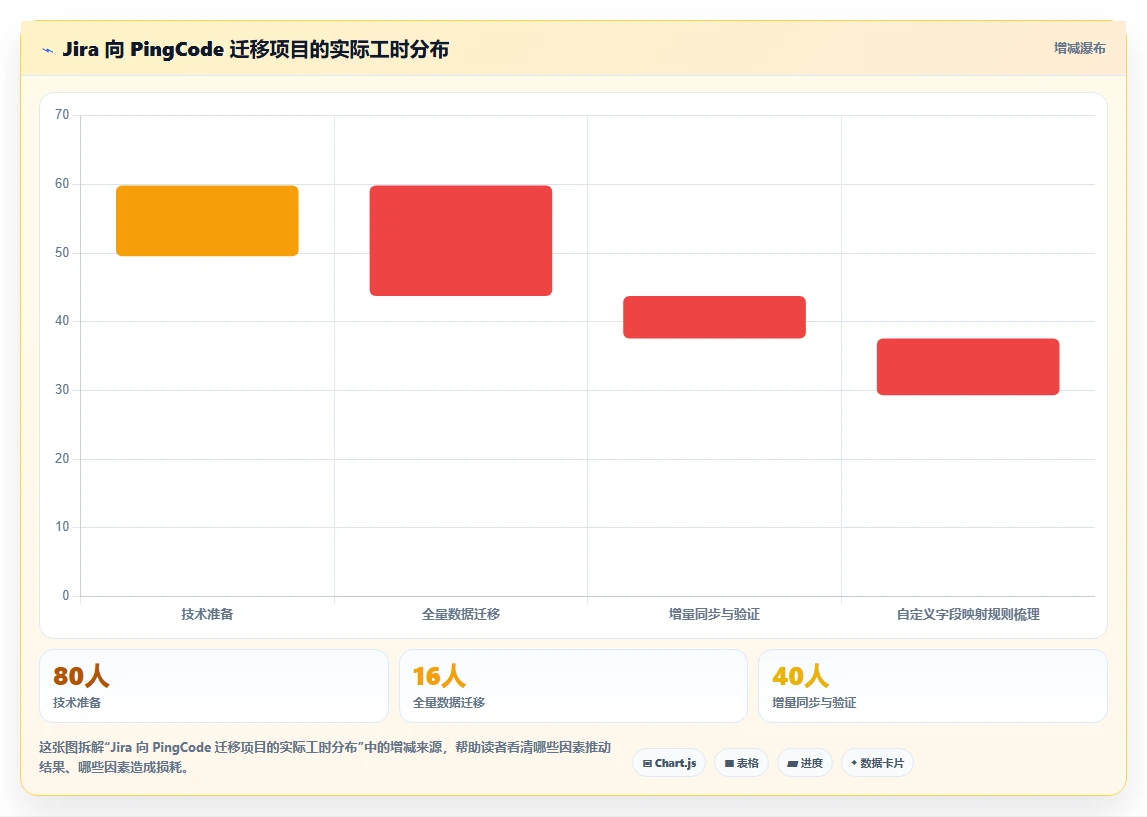Click the chart title Jira 向 PingCode 迁移项目
1147x817 pixels.
(x=255, y=49)
